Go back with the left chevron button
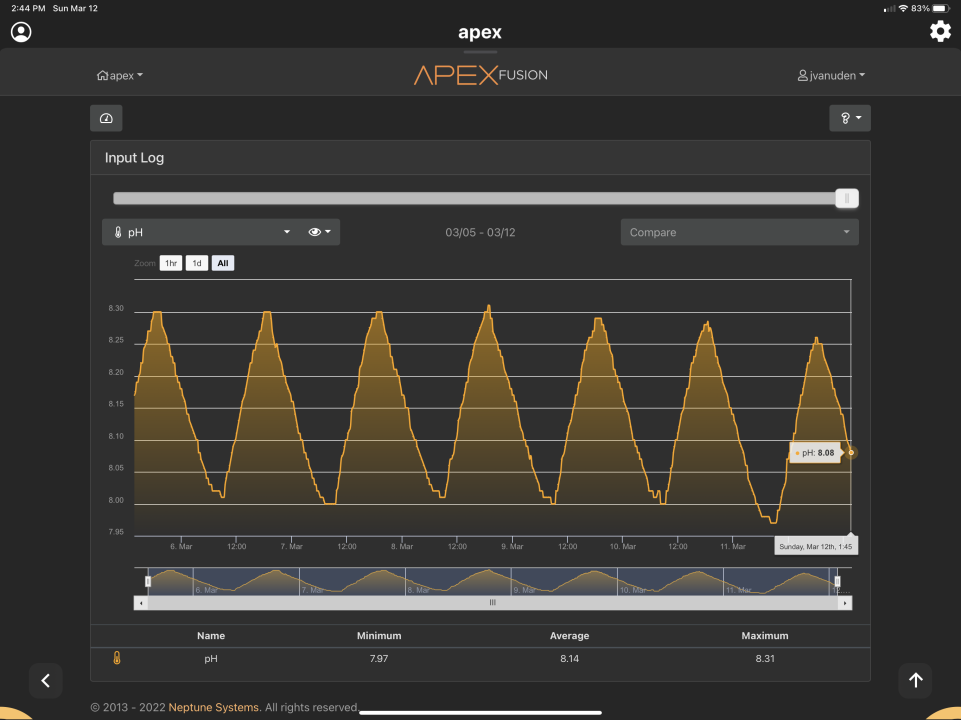The height and width of the screenshot is (720, 961). (46, 680)
